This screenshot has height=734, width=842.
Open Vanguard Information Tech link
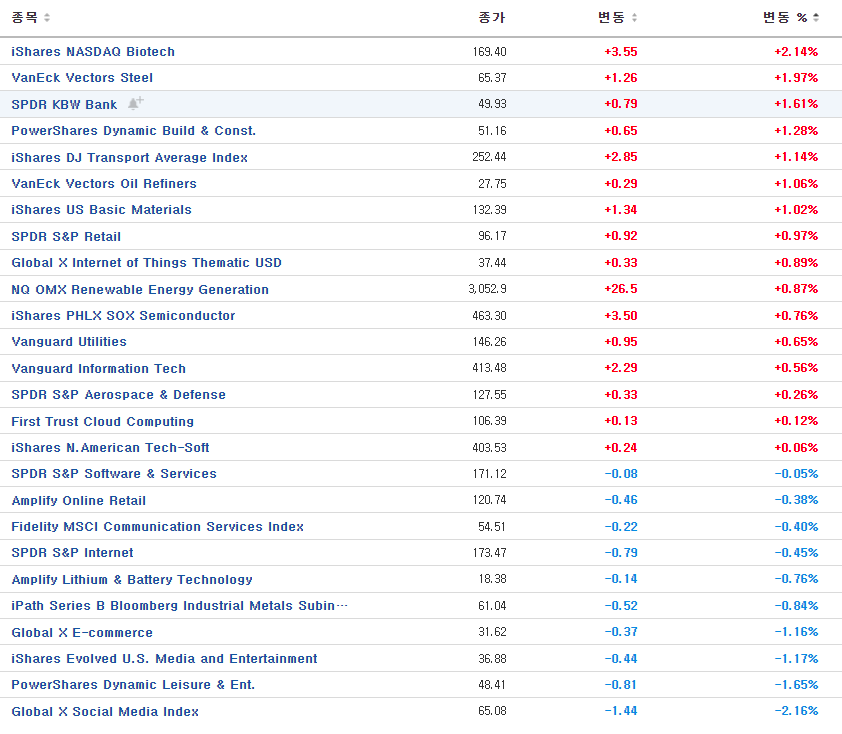(x=98, y=368)
